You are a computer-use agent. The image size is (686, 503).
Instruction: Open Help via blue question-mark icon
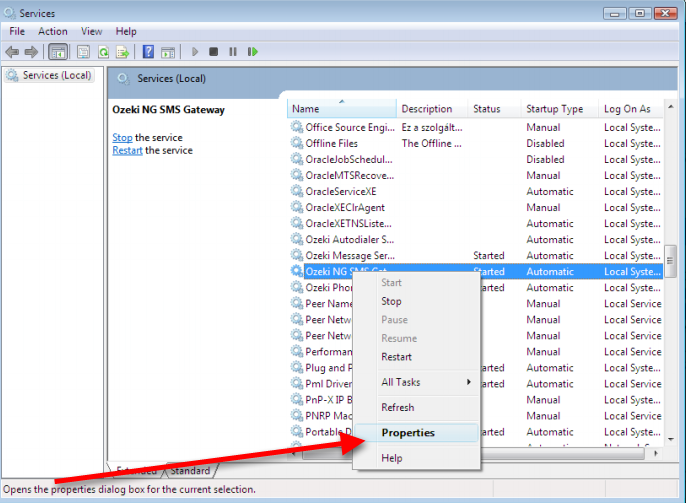[148, 52]
